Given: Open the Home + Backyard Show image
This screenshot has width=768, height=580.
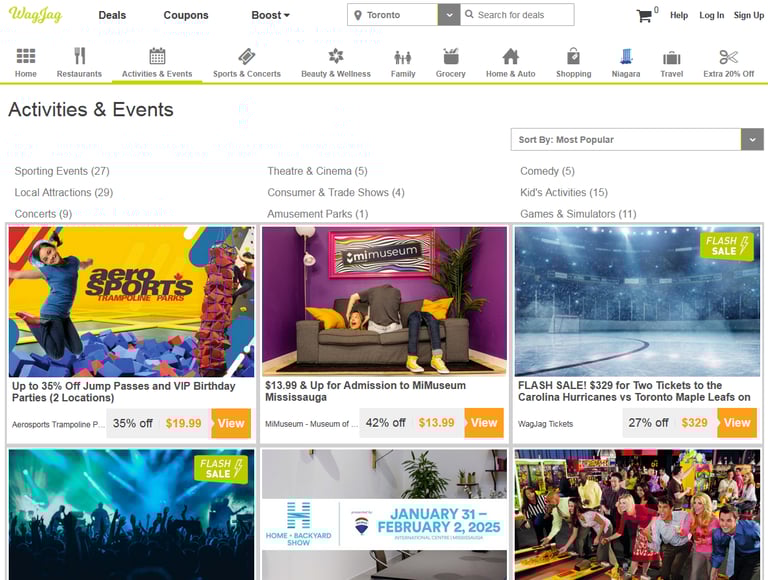Looking at the screenshot, I should pos(384,514).
